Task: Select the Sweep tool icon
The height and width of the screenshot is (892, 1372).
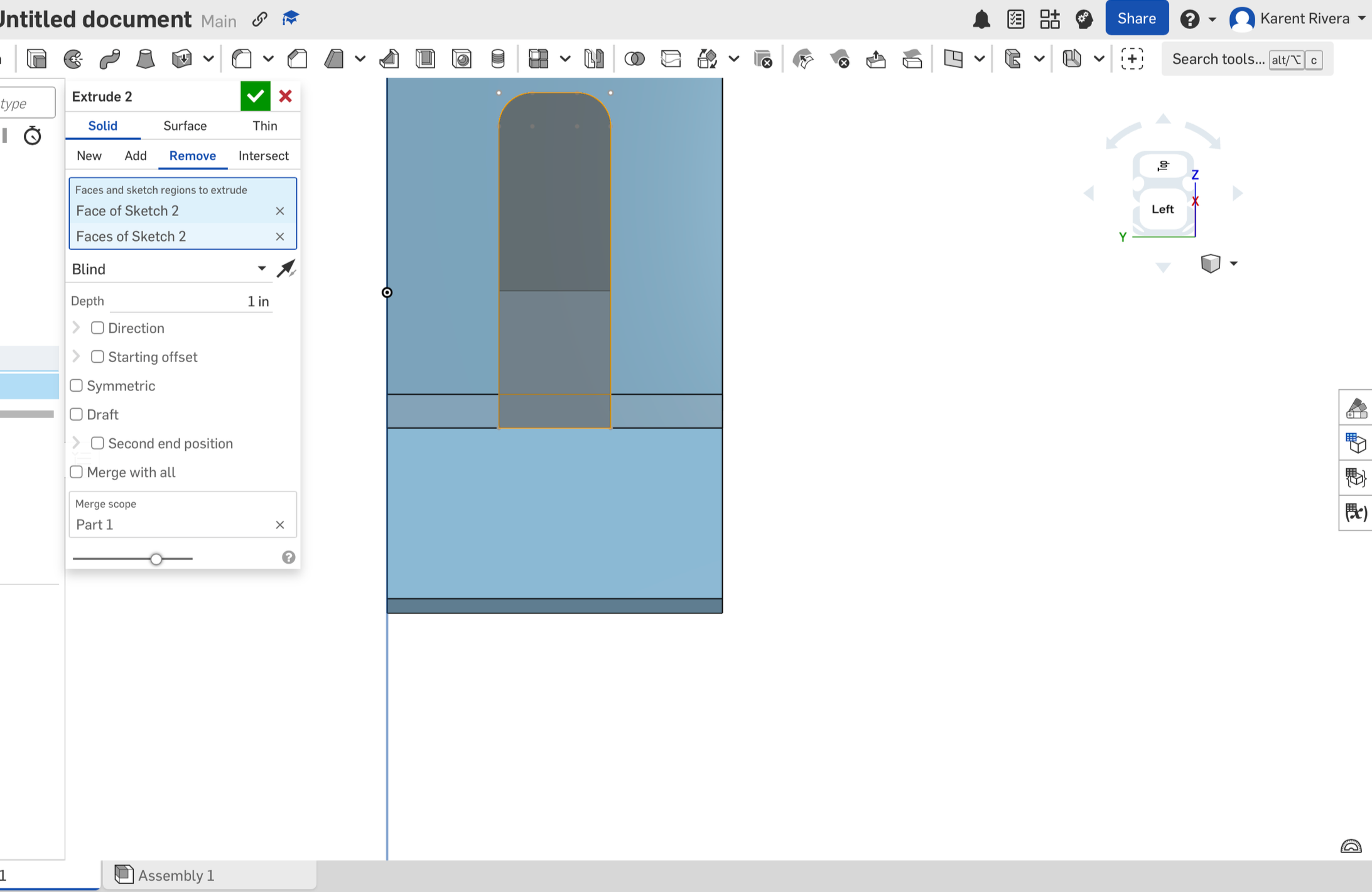Action: (x=109, y=59)
